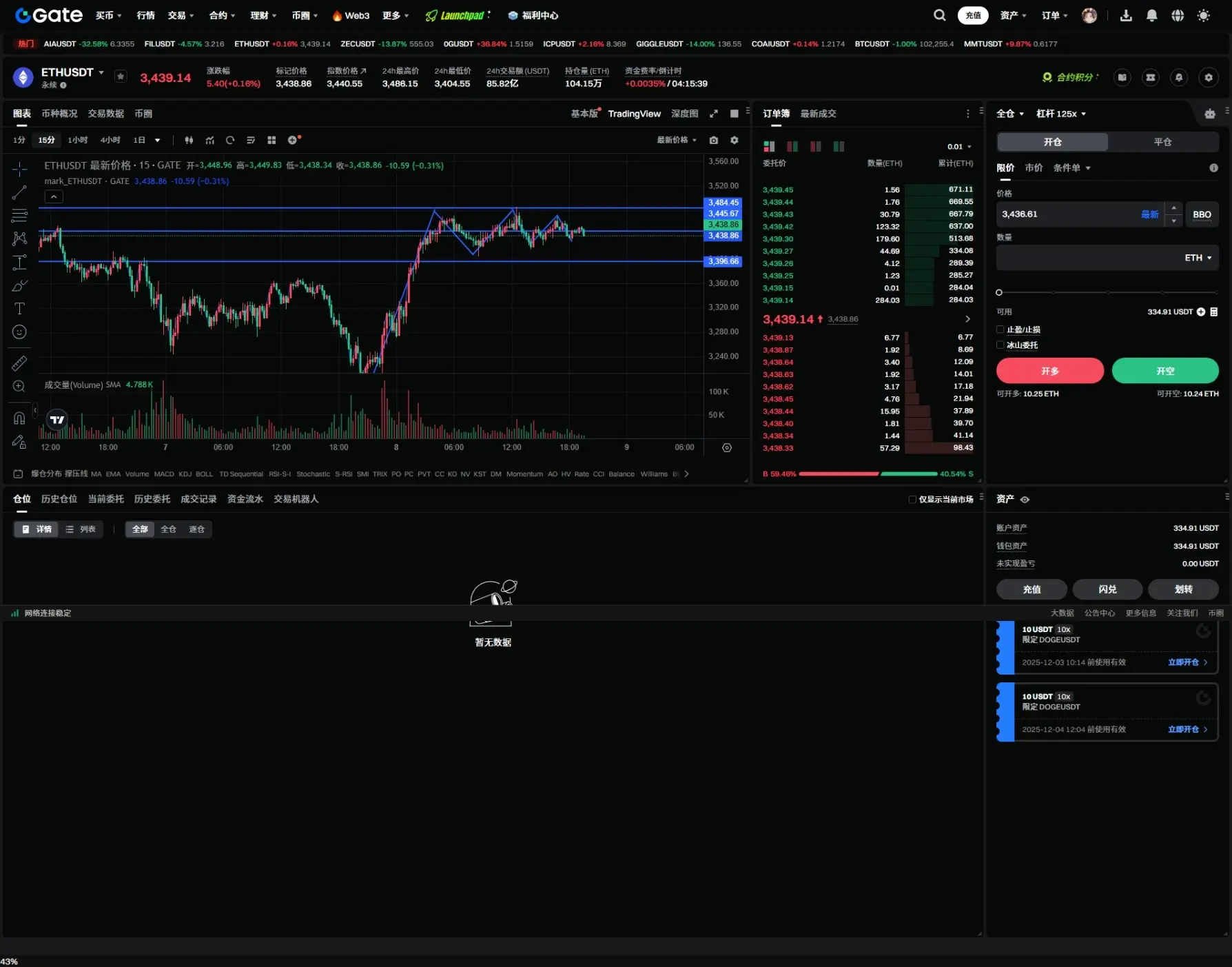The image size is (1232, 967).
Task: Open the trading bot robot icon
Action: [x=1210, y=114]
